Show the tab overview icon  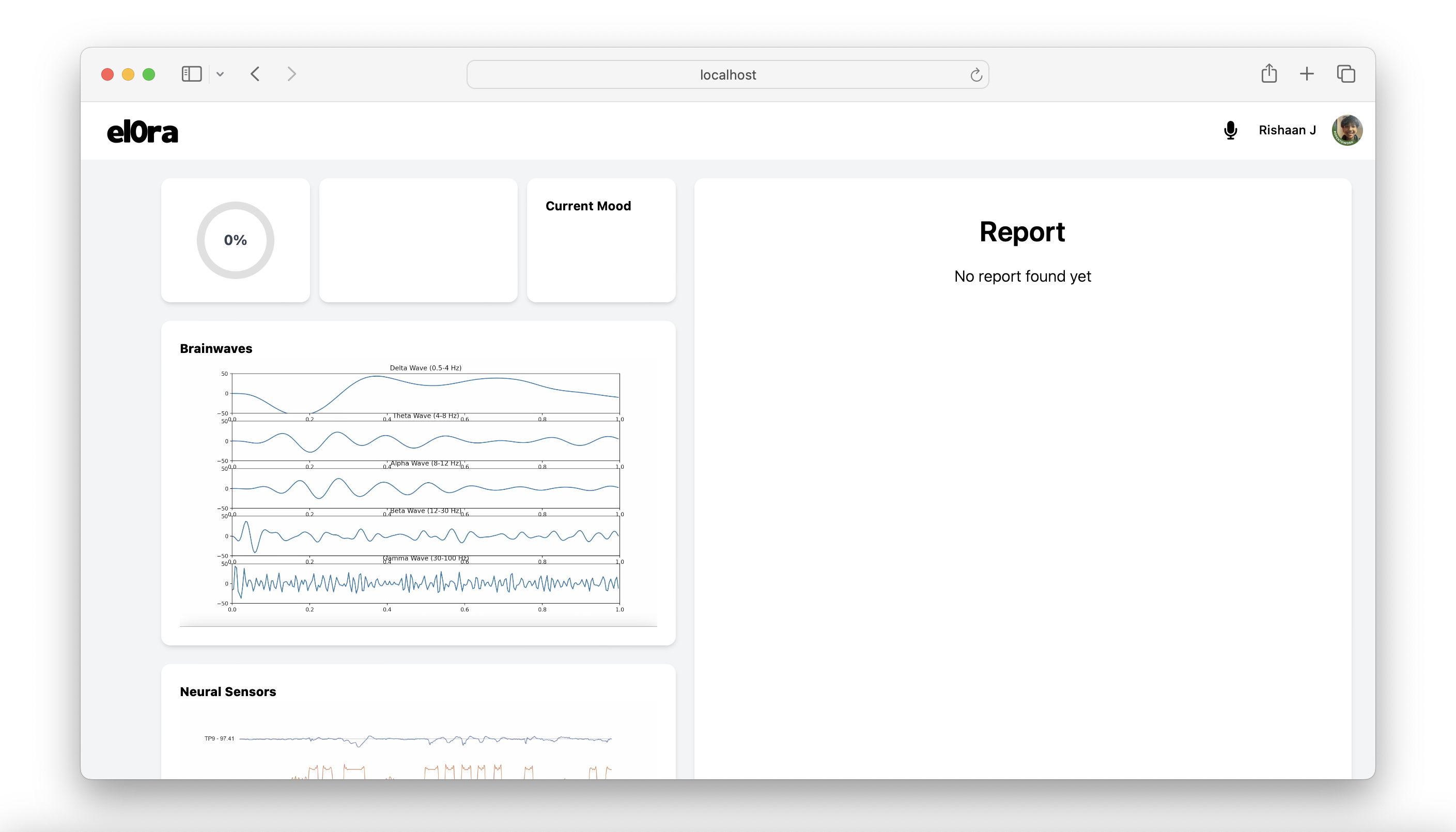[x=1345, y=74]
